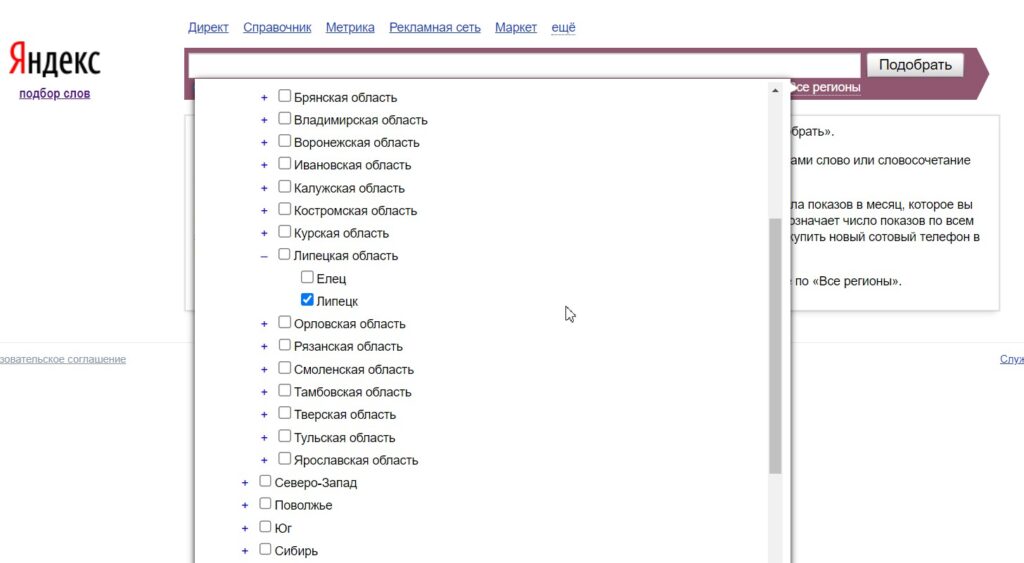Expand the Ярославская область node
1024x563 pixels.
(x=264, y=460)
